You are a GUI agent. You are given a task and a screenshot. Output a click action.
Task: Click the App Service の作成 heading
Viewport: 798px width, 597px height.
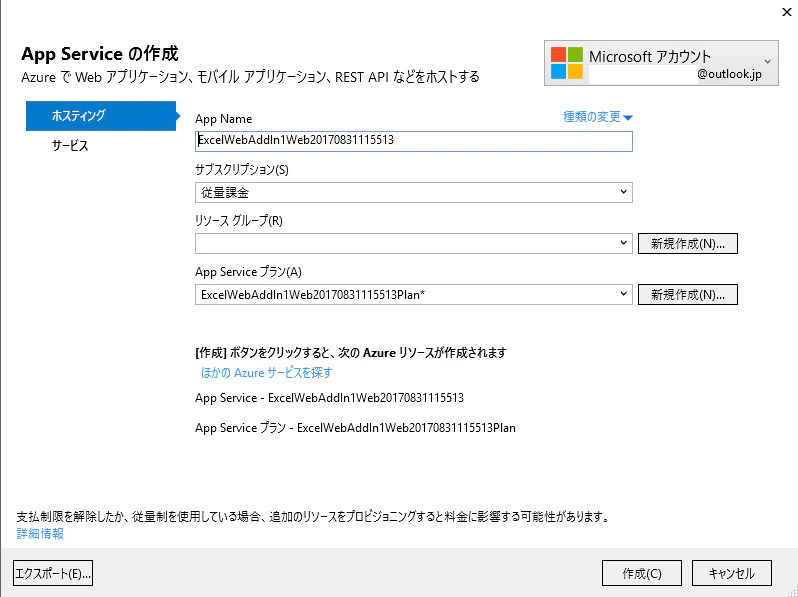(x=100, y=53)
